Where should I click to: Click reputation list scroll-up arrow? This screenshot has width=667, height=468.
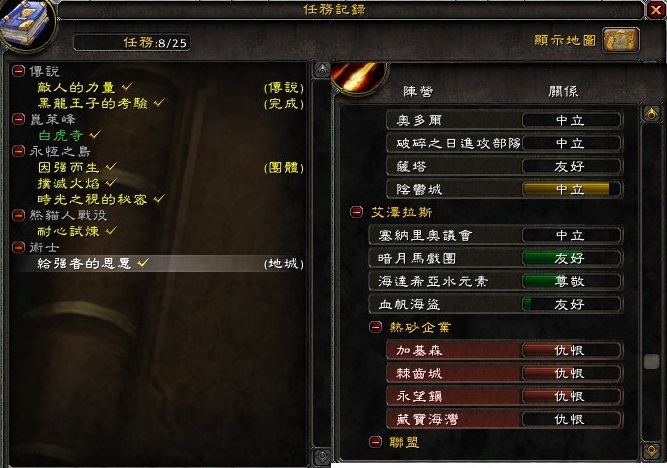tap(651, 114)
